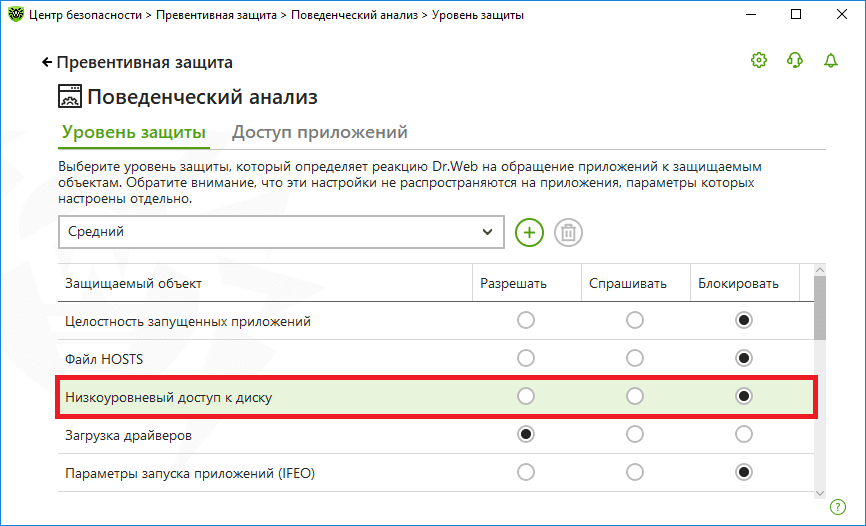Click the trash delete-level icon

point(568,232)
